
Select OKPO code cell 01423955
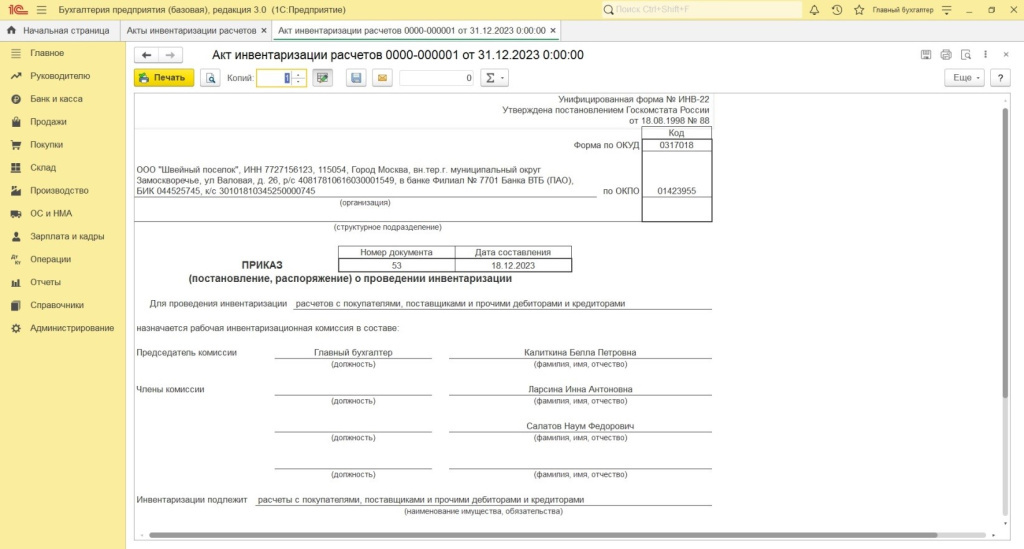[677, 191]
